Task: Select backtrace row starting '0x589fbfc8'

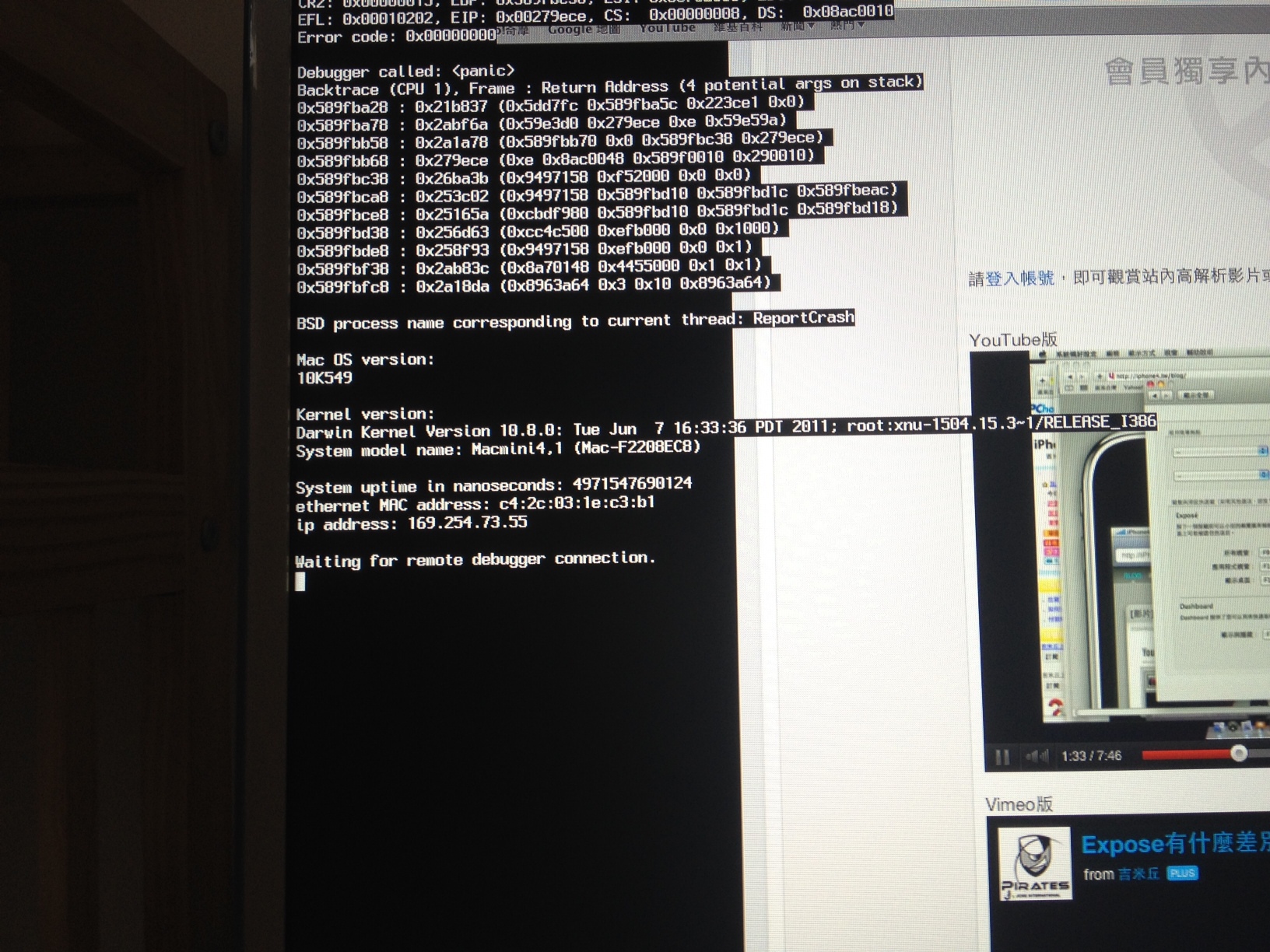Action: (534, 285)
